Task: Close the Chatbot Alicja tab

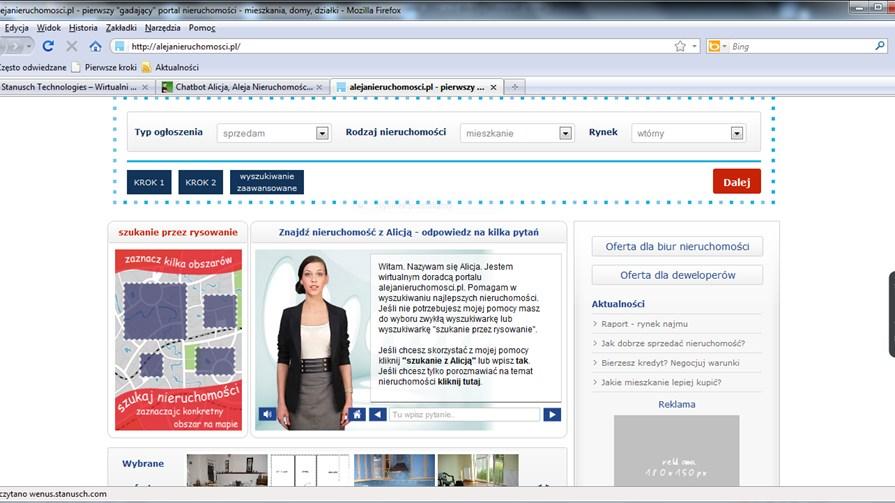Action: 320,87
